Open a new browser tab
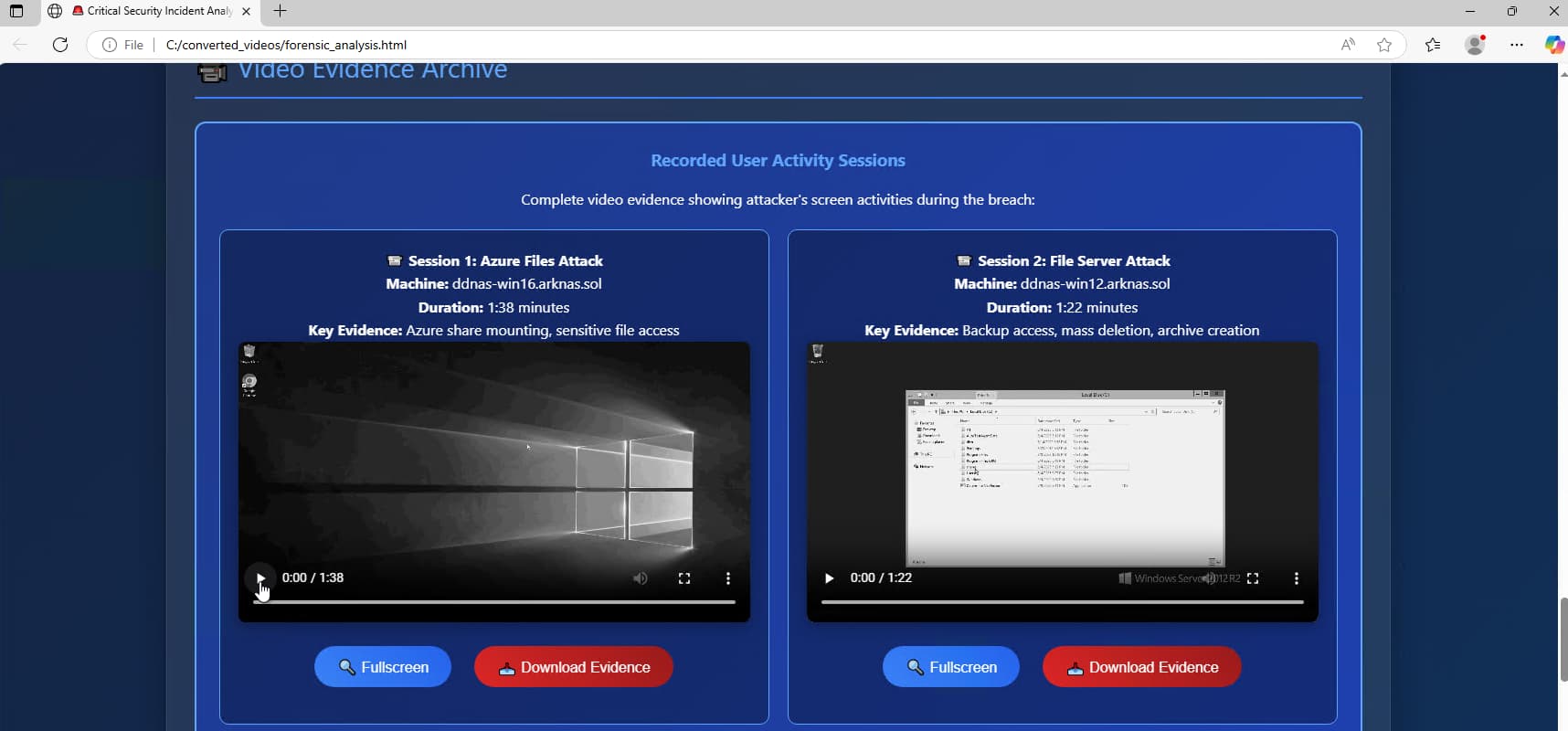 [x=280, y=11]
